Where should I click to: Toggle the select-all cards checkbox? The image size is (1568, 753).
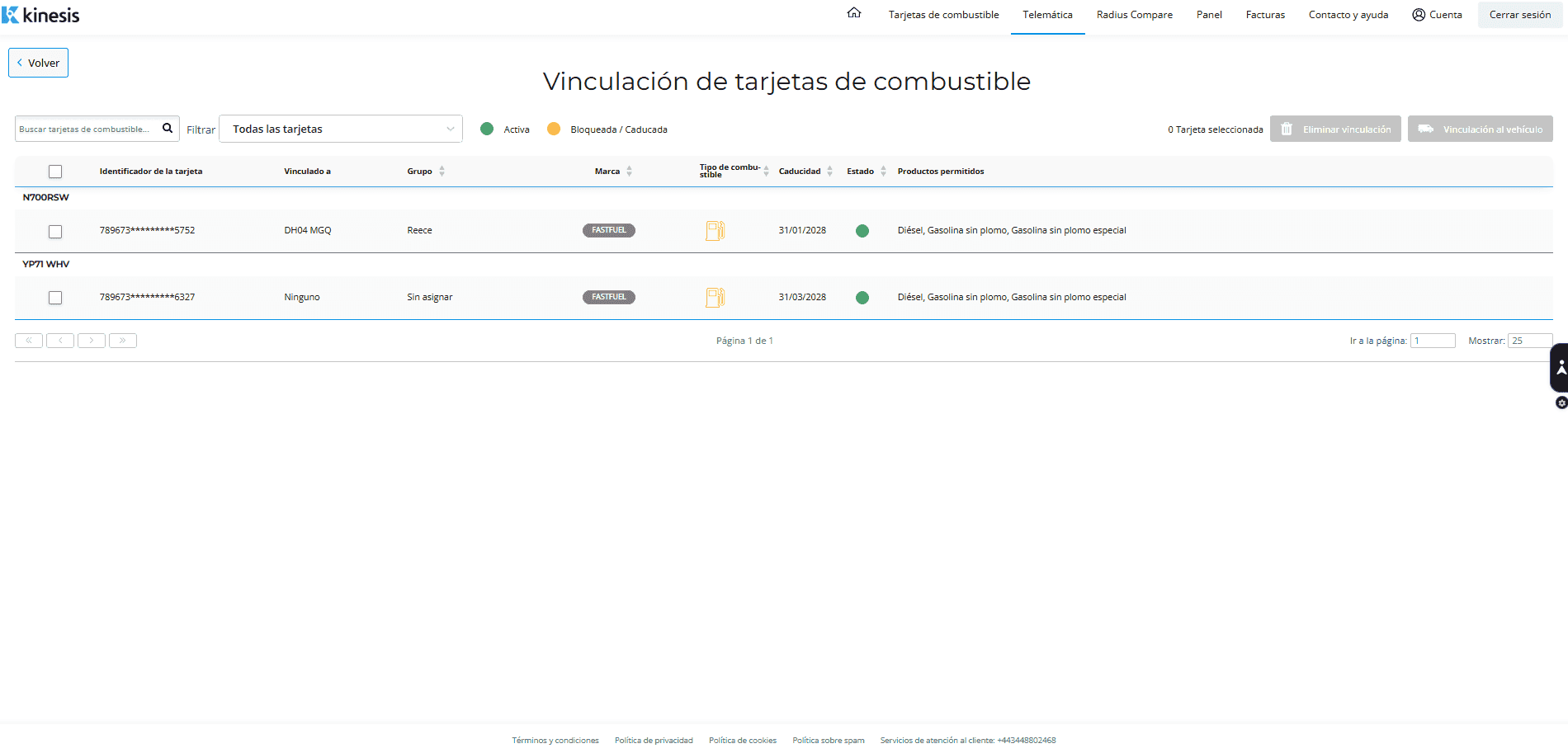point(55,172)
